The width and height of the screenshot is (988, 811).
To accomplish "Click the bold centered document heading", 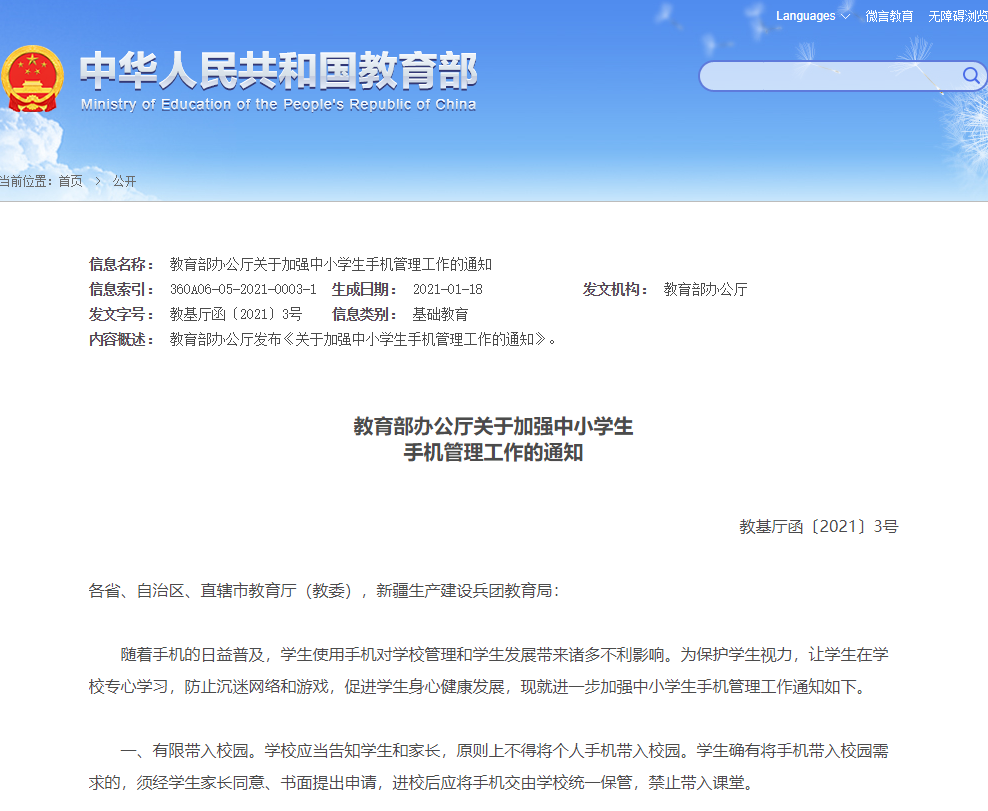I will (x=493, y=440).
